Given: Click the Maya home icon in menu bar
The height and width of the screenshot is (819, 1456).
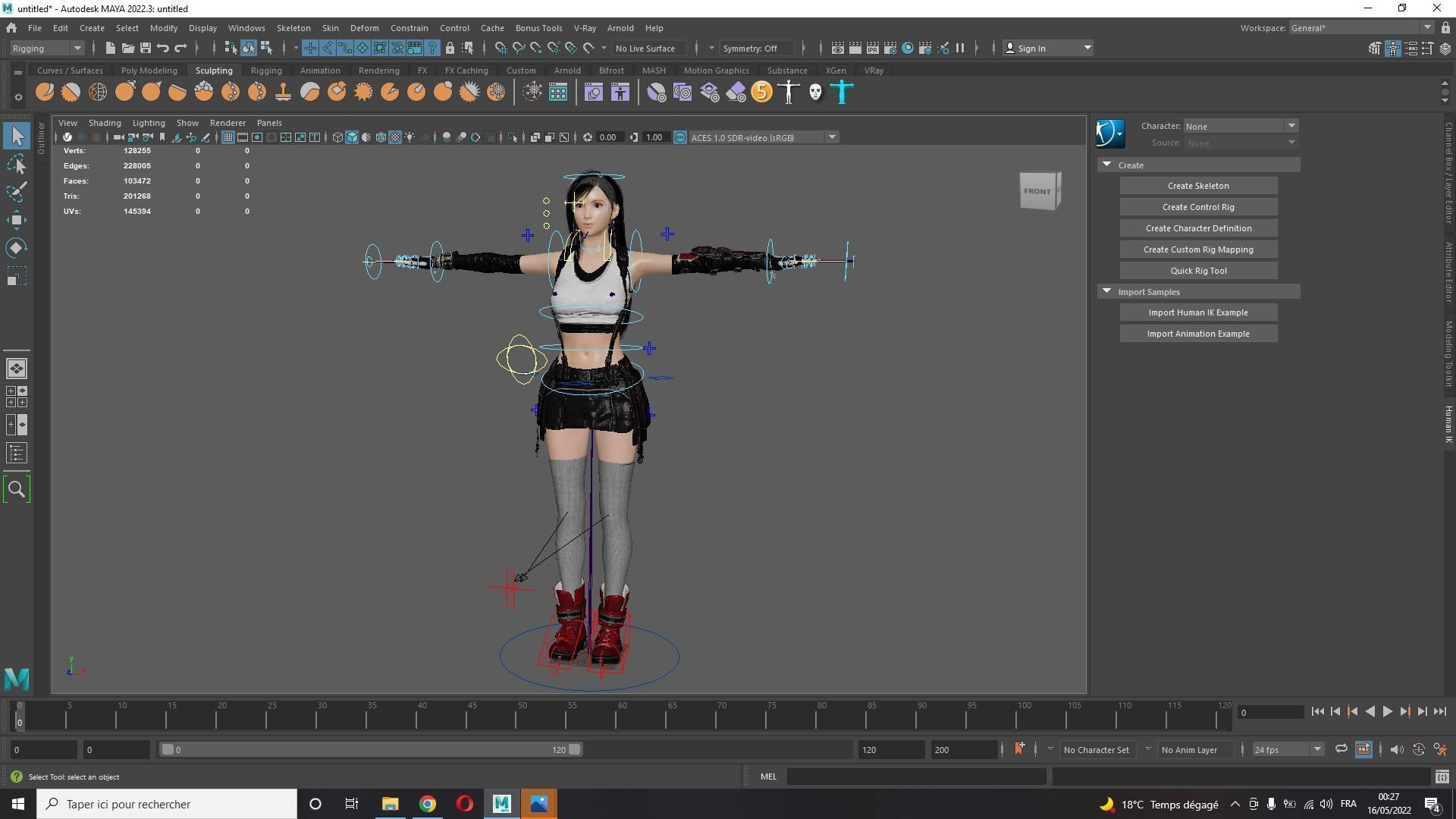Looking at the screenshot, I should click(11, 28).
